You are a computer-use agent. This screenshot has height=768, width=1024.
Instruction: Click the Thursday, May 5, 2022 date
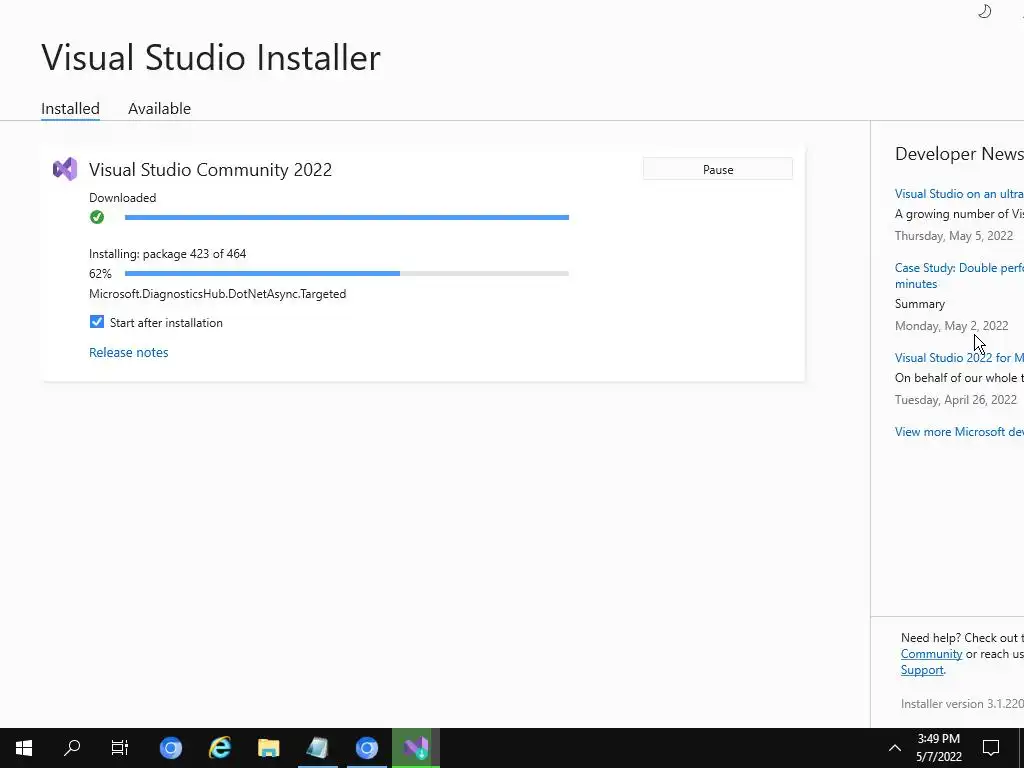pyautogui.click(x=953, y=236)
